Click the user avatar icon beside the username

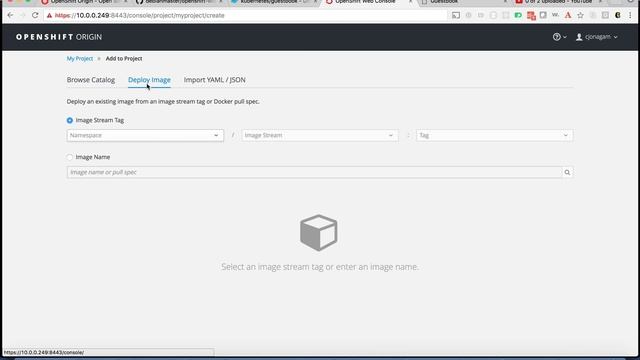[579, 37]
